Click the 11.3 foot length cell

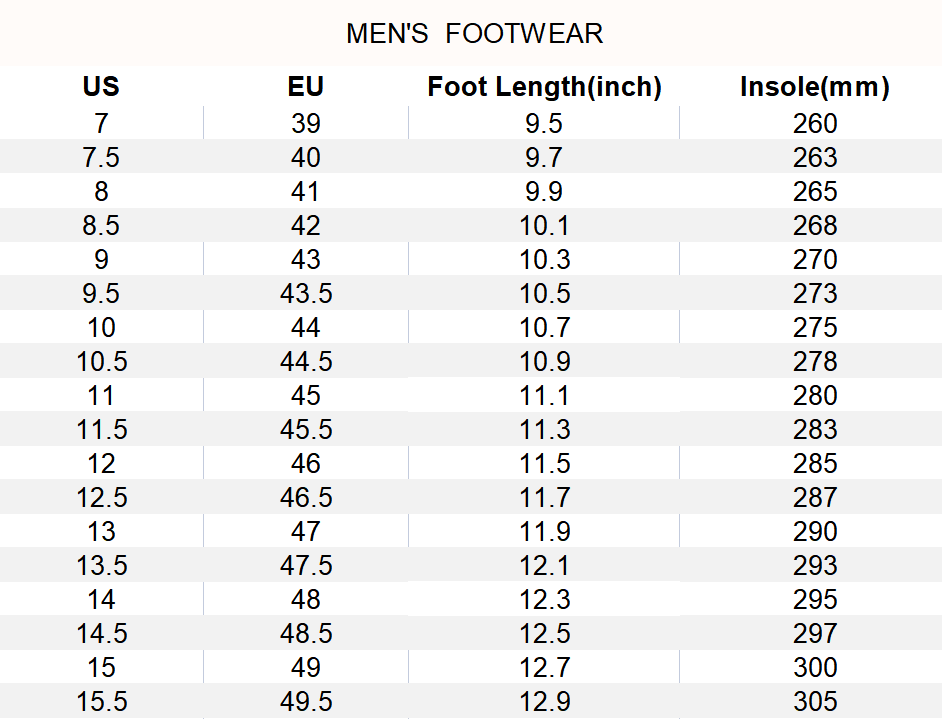click(x=544, y=430)
